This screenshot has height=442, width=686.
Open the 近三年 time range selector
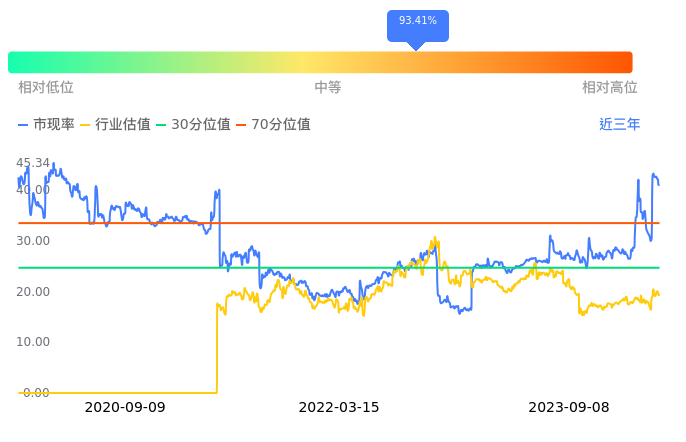(619, 125)
